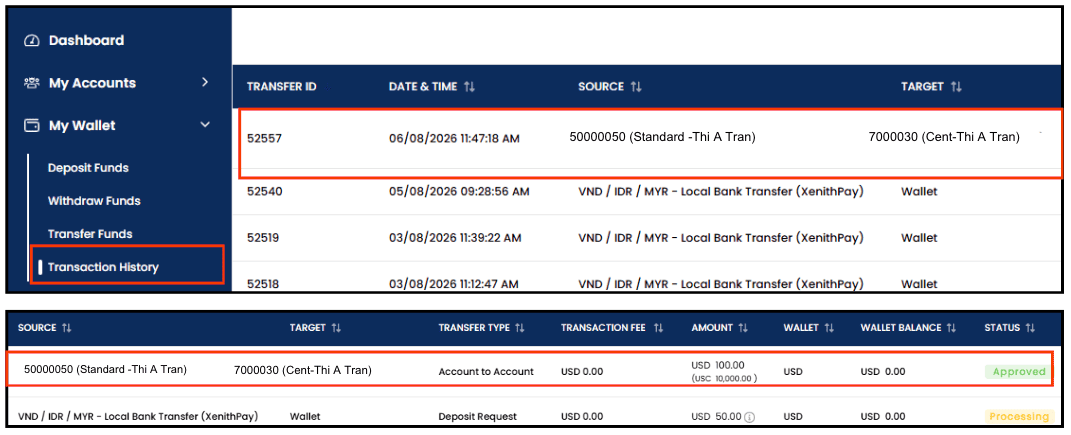The height and width of the screenshot is (435, 1071).
Task: Collapse My Wallet chevron arrow
Action: pos(205,125)
